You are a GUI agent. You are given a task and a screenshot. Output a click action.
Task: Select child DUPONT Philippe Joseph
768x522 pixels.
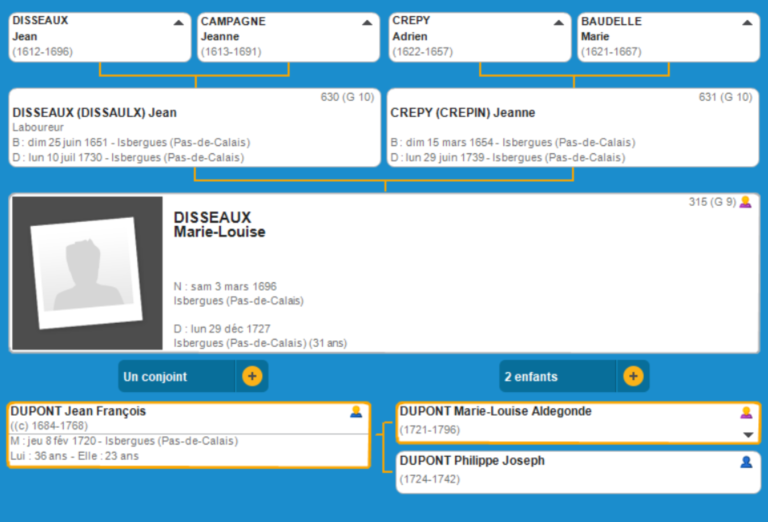click(x=472, y=461)
